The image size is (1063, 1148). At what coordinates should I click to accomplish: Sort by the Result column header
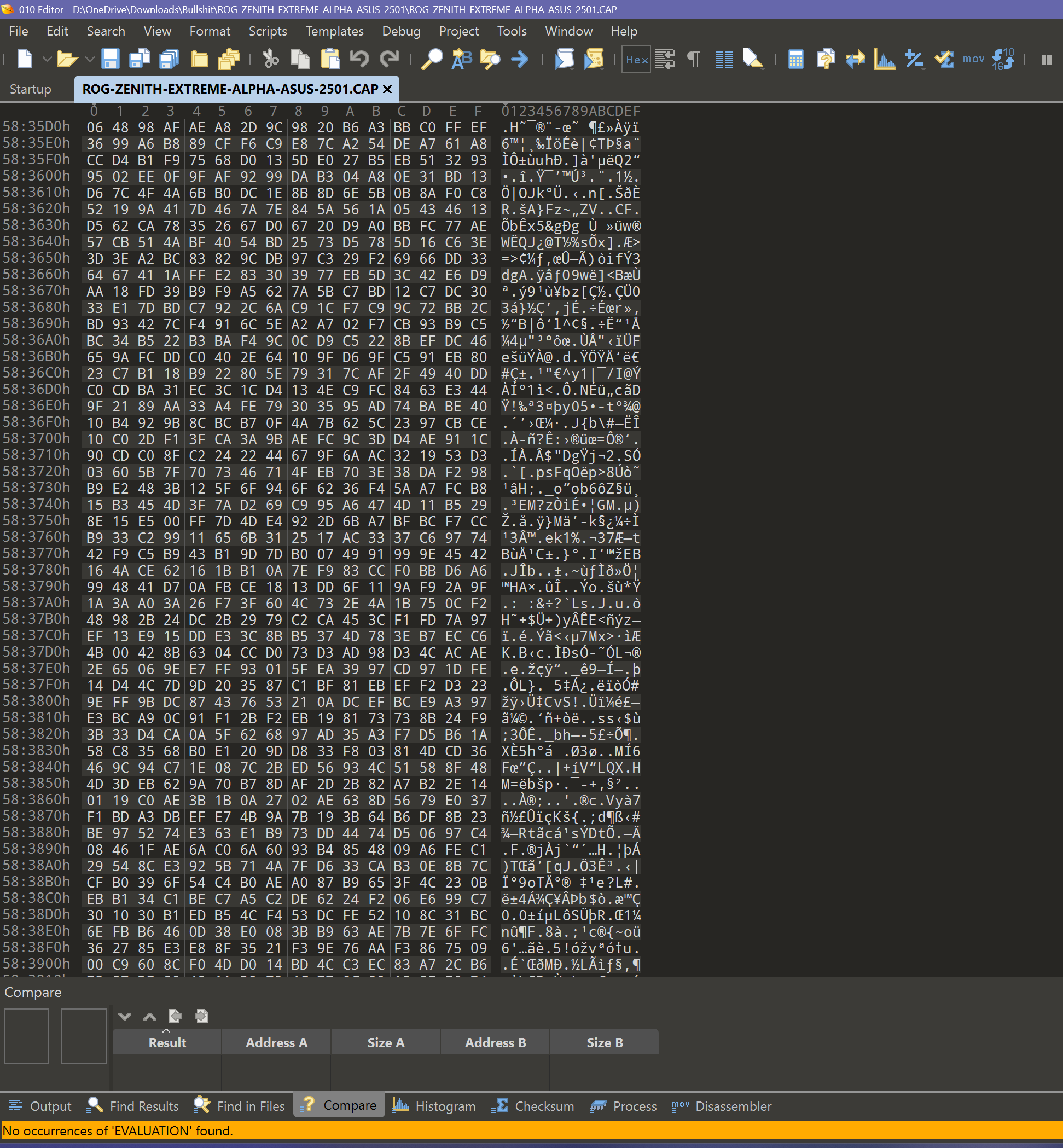point(167,1043)
